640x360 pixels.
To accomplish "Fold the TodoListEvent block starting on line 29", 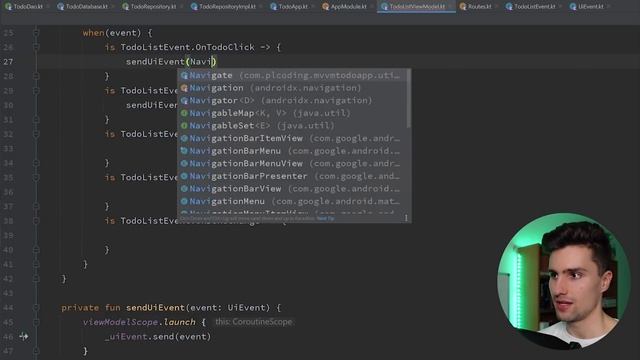I will 36,91.
